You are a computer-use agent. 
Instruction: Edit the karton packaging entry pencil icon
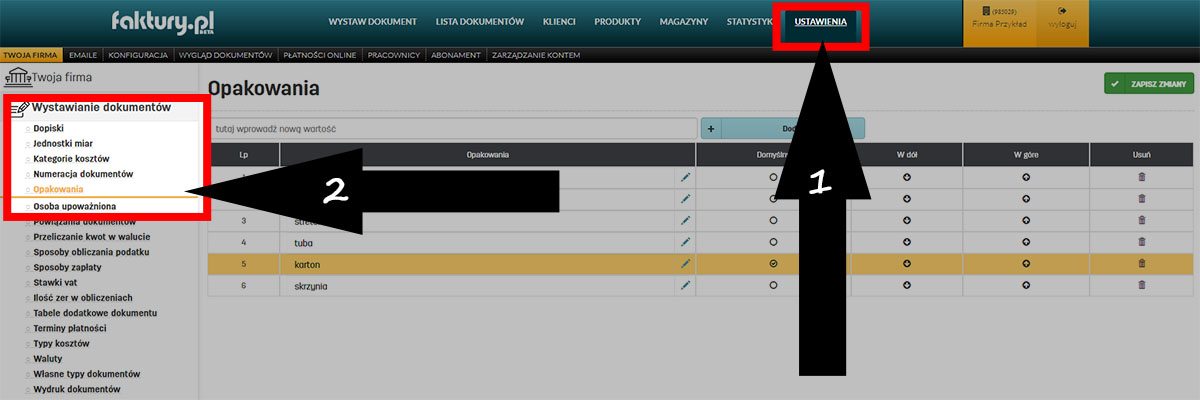(686, 263)
